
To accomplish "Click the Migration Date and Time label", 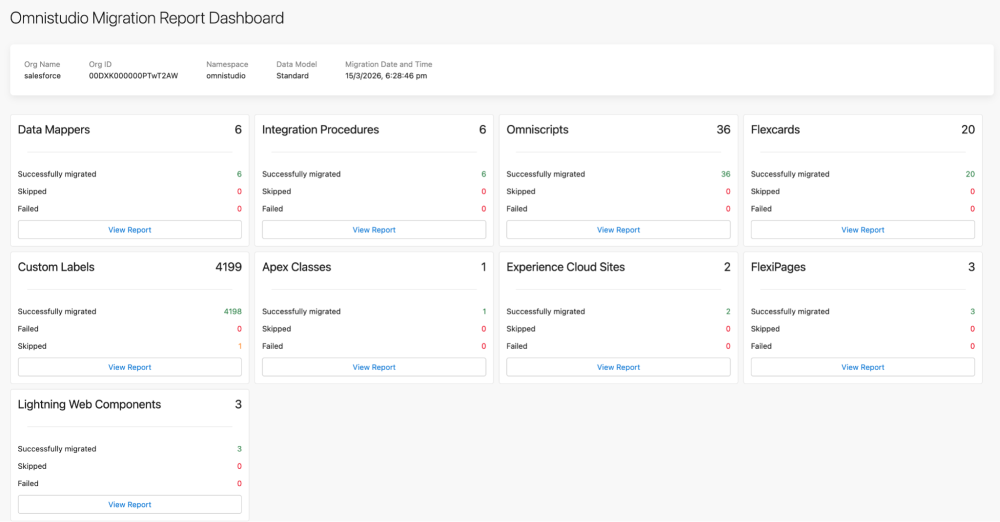I will coord(388,64).
